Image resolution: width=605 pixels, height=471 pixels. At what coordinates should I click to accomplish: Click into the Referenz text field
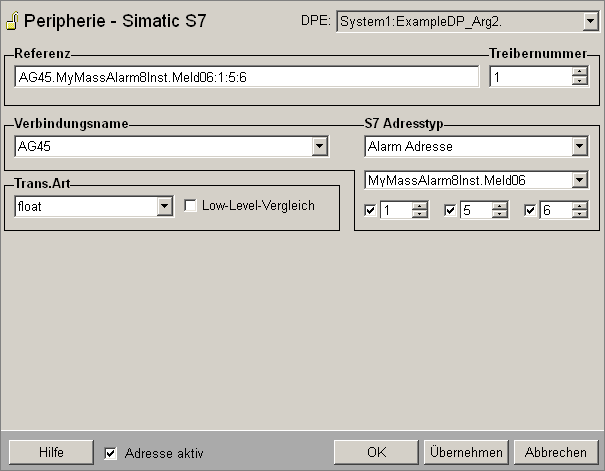click(247, 77)
